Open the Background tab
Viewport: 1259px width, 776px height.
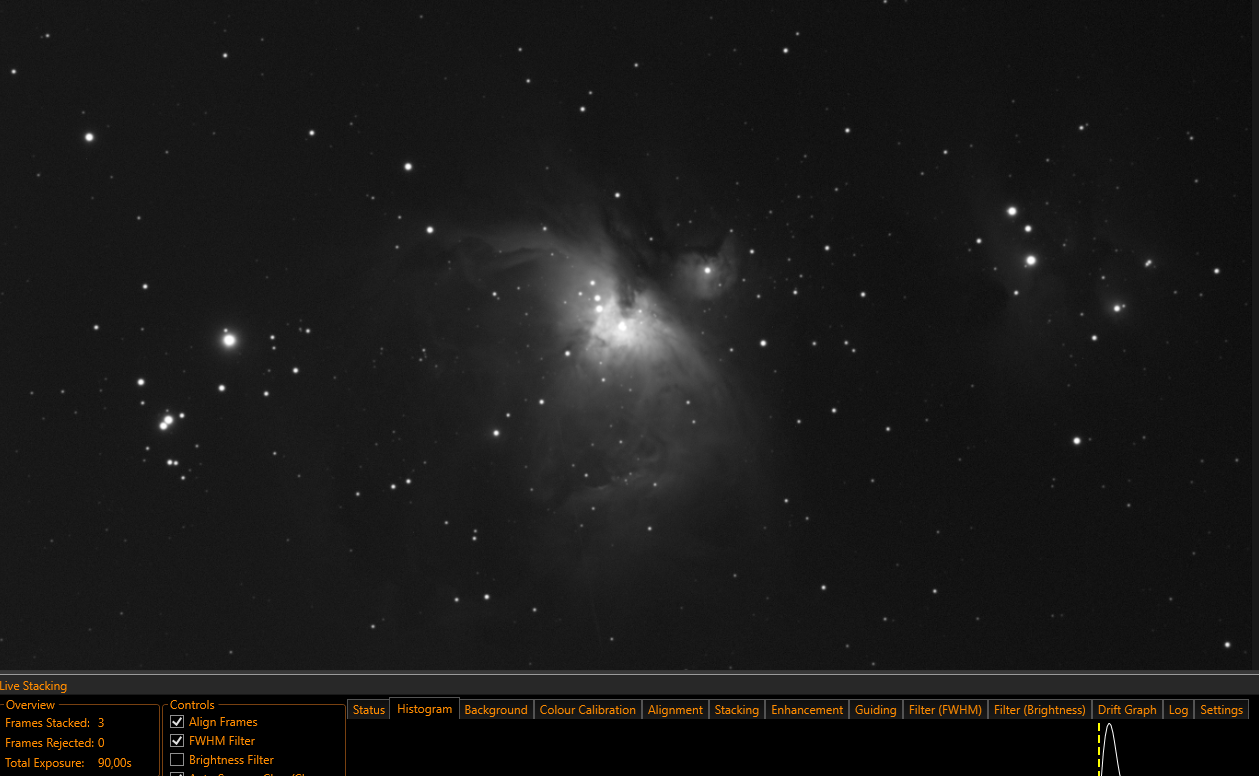(496, 710)
